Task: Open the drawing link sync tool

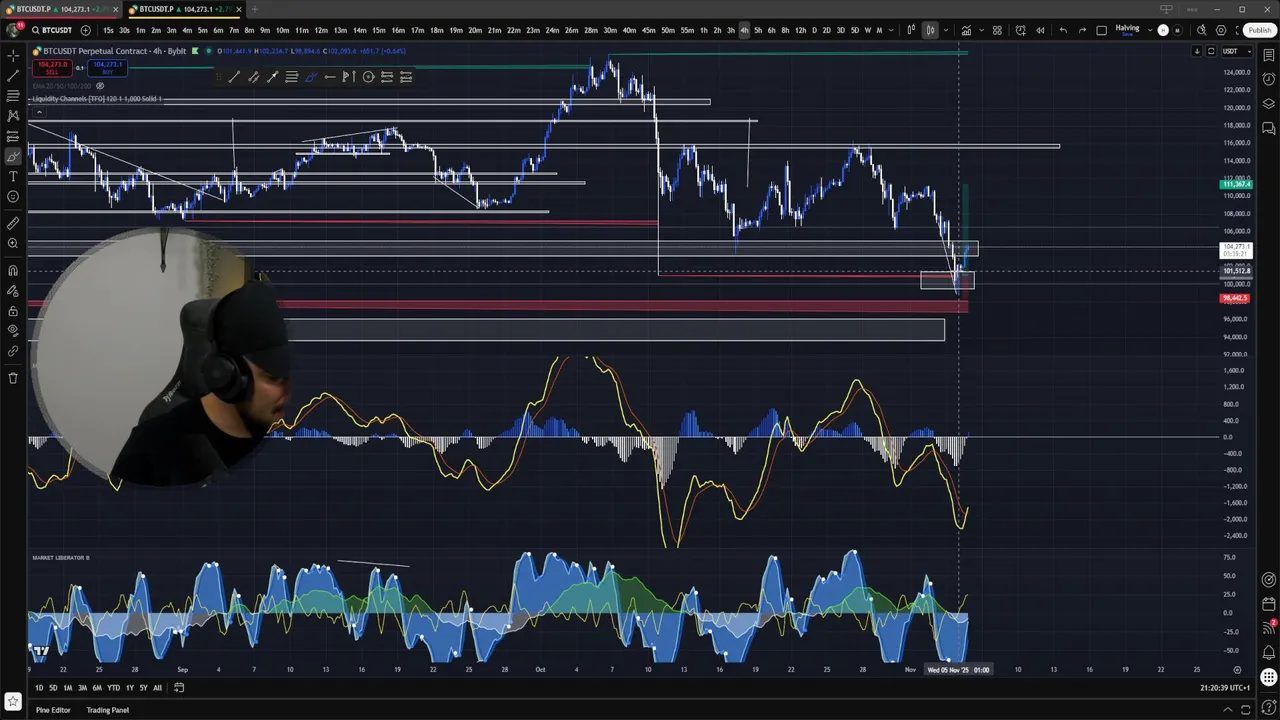Action: tap(13, 351)
